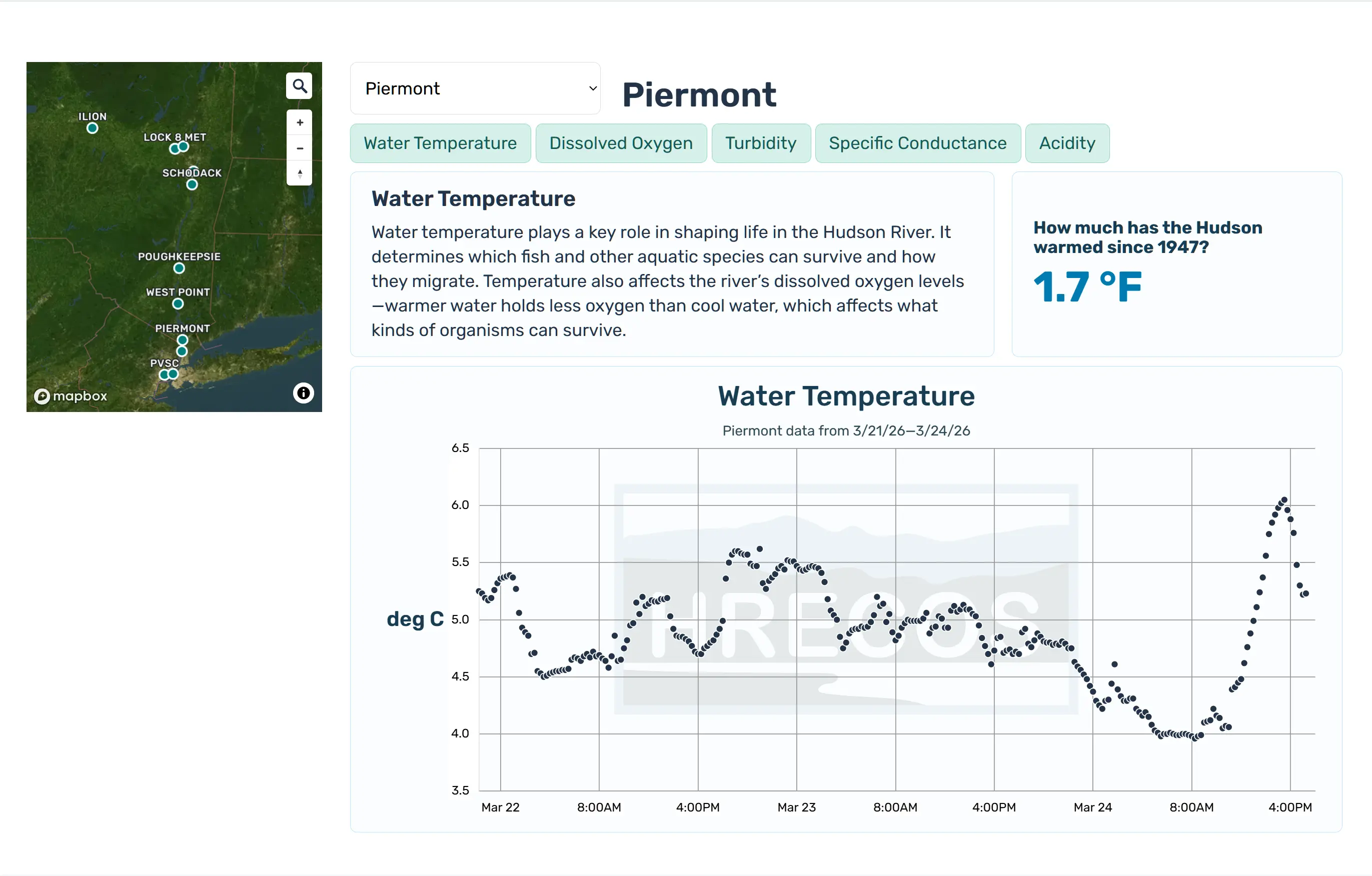This screenshot has width=1372, height=876.
Task: Click the Lock 8 Met station marker
Action: pyautogui.click(x=176, y=148)
